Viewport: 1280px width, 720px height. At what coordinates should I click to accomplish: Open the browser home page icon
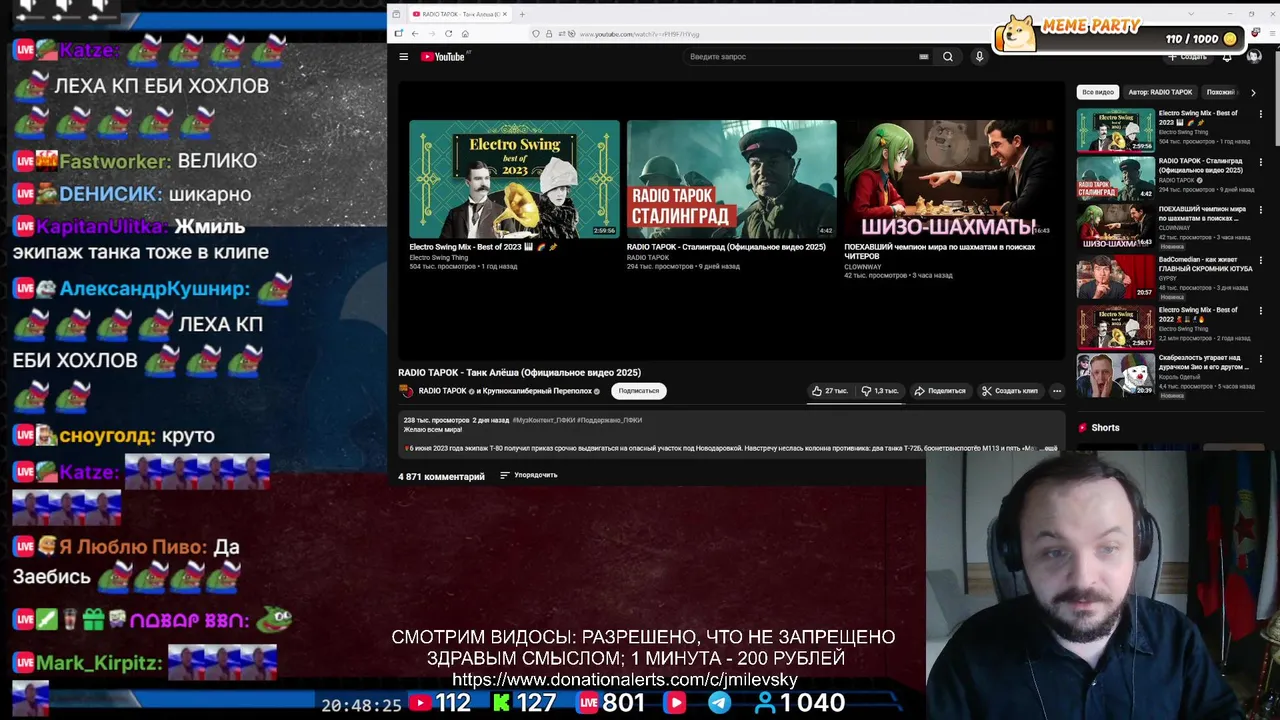tap(465, 34)
